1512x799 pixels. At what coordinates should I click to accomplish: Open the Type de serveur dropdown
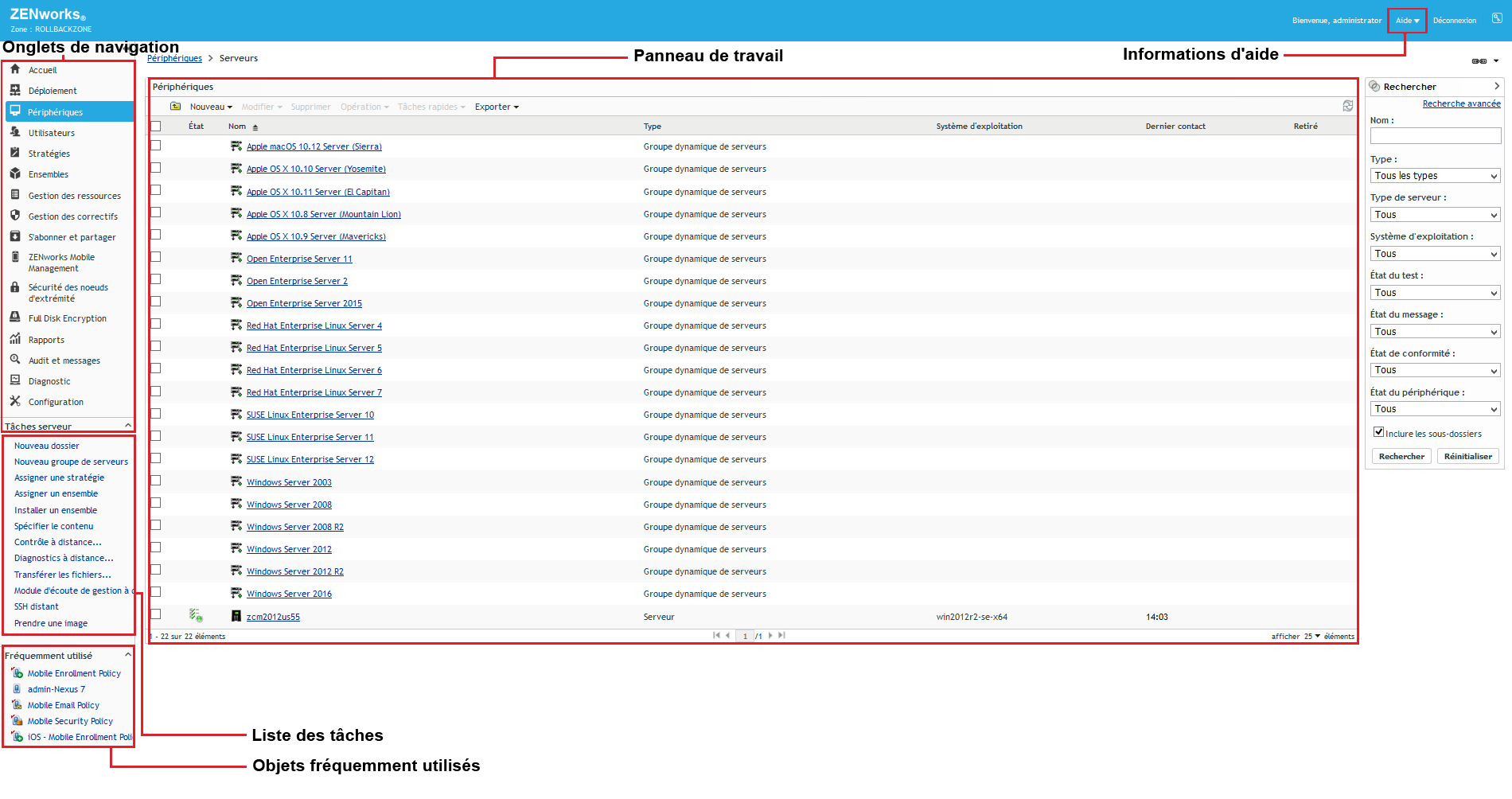[x=1436, y=215]
